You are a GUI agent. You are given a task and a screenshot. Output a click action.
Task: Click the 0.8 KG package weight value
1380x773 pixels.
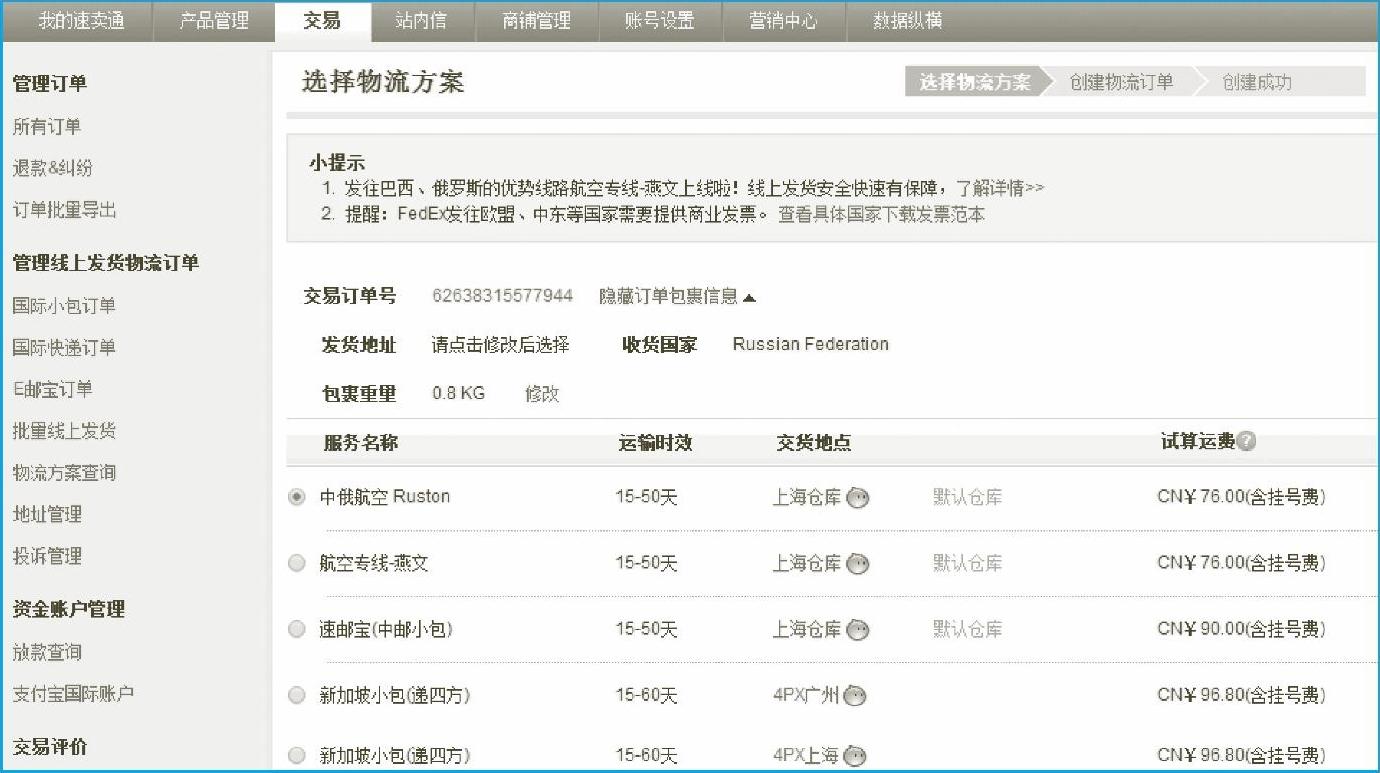459,393
